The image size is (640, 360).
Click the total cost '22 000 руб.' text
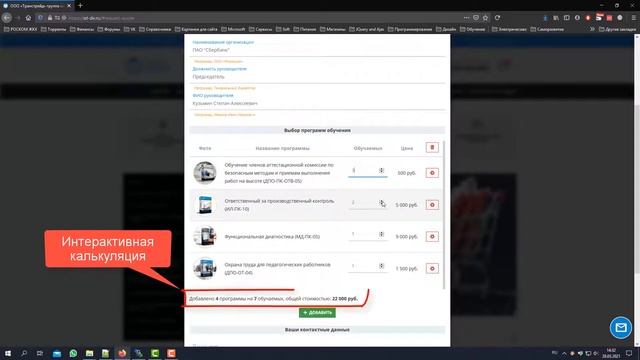[x=345, y=299]
